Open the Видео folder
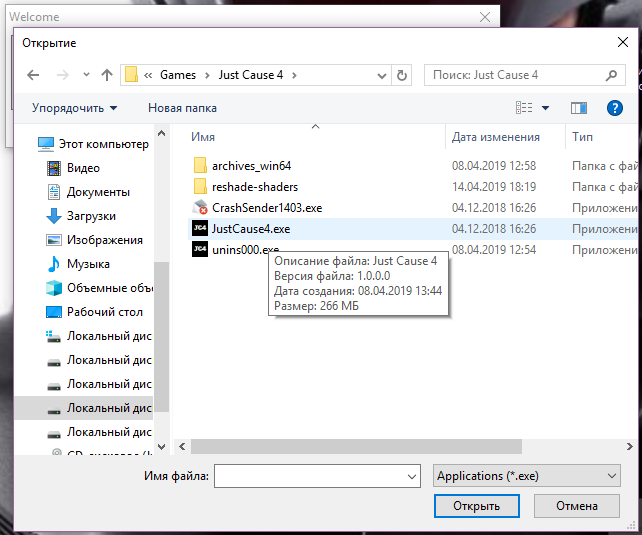642x535 pixels. [x=74, y=168]
